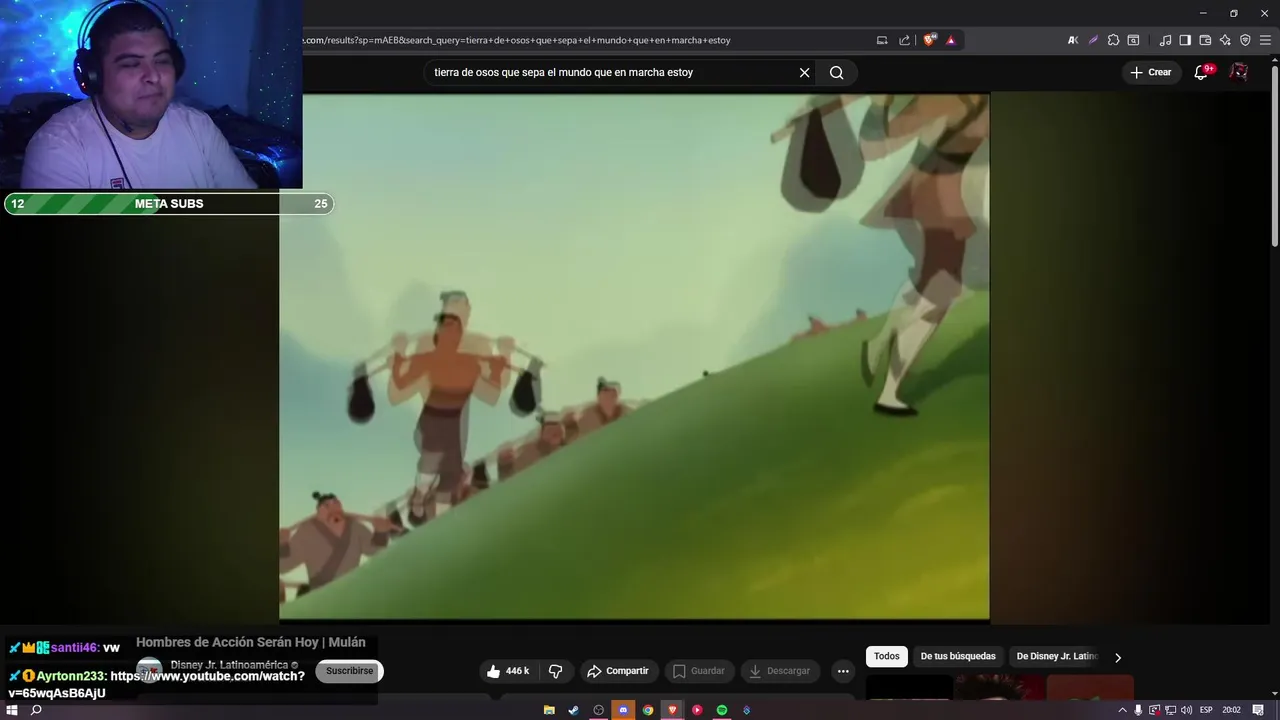Click the Suscribirse button

[349, 671]
